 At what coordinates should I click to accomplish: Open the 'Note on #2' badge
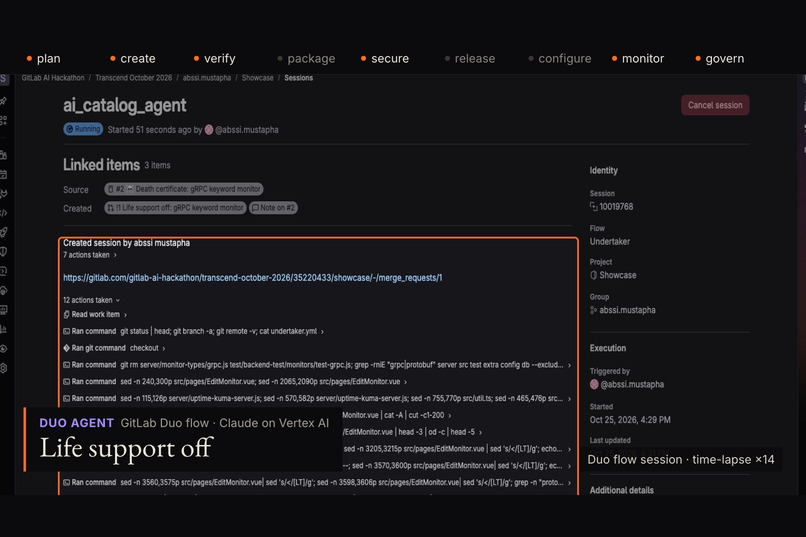coord(273,208)
